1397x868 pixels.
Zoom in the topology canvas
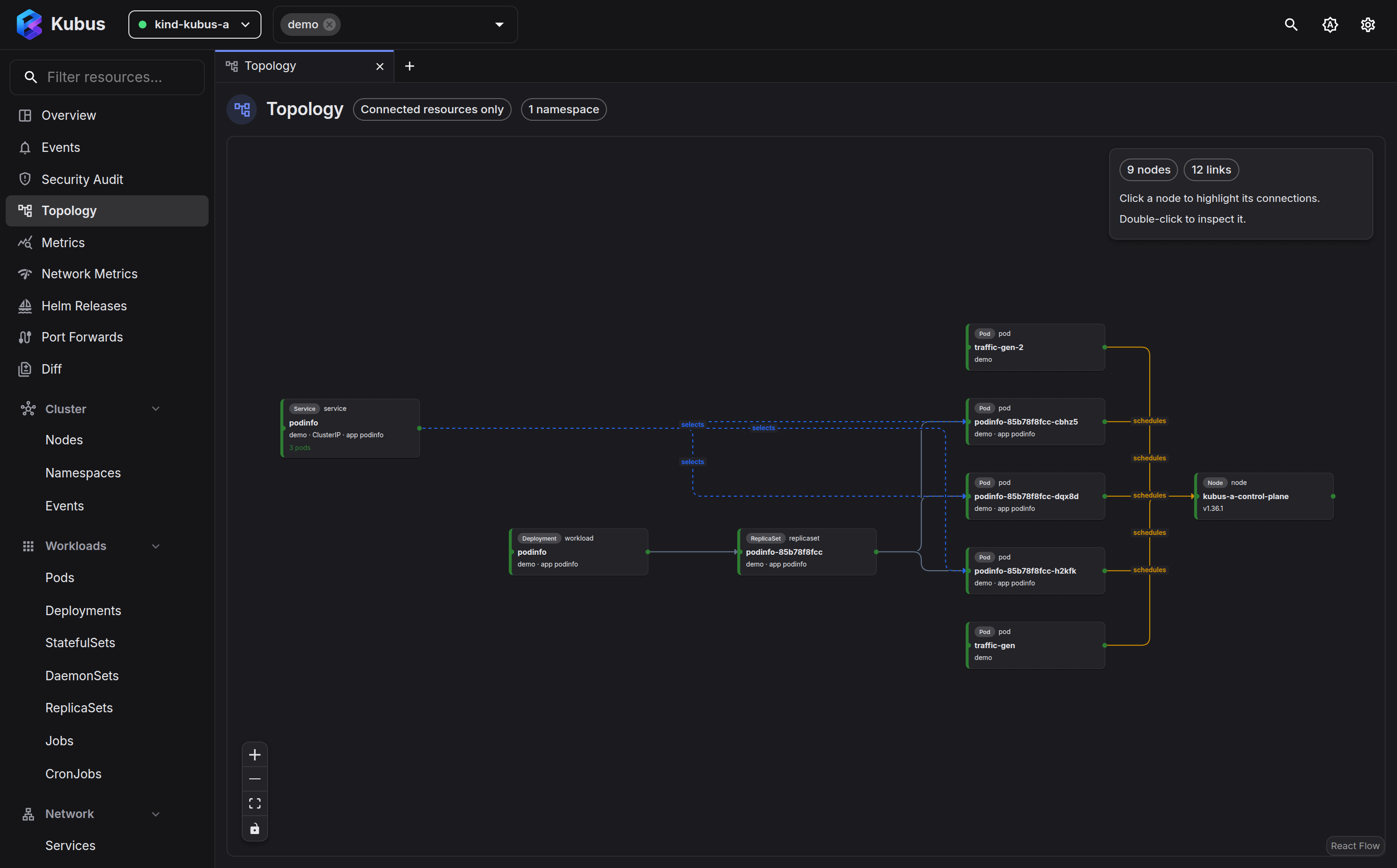click(x=254, y=754)
